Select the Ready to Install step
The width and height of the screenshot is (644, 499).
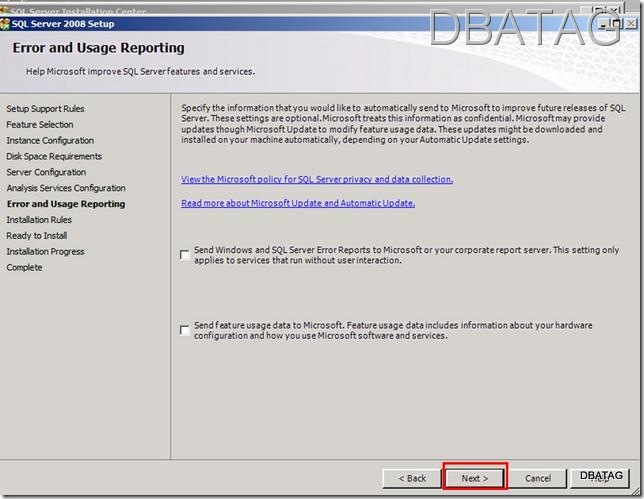click(x=37, y=236)
